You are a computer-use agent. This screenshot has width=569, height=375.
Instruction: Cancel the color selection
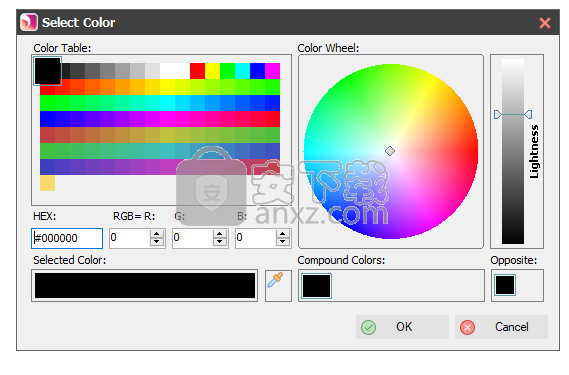[x=501, y=327]
